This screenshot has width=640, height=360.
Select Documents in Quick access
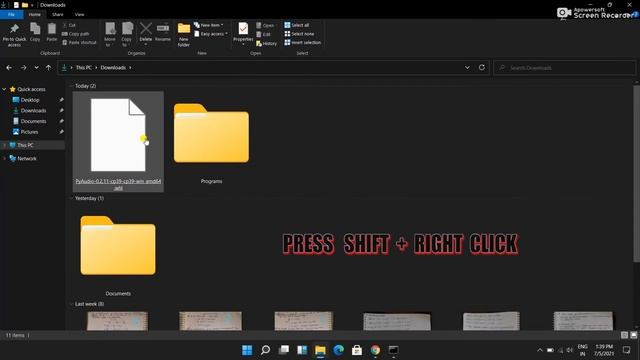(33, 121)
